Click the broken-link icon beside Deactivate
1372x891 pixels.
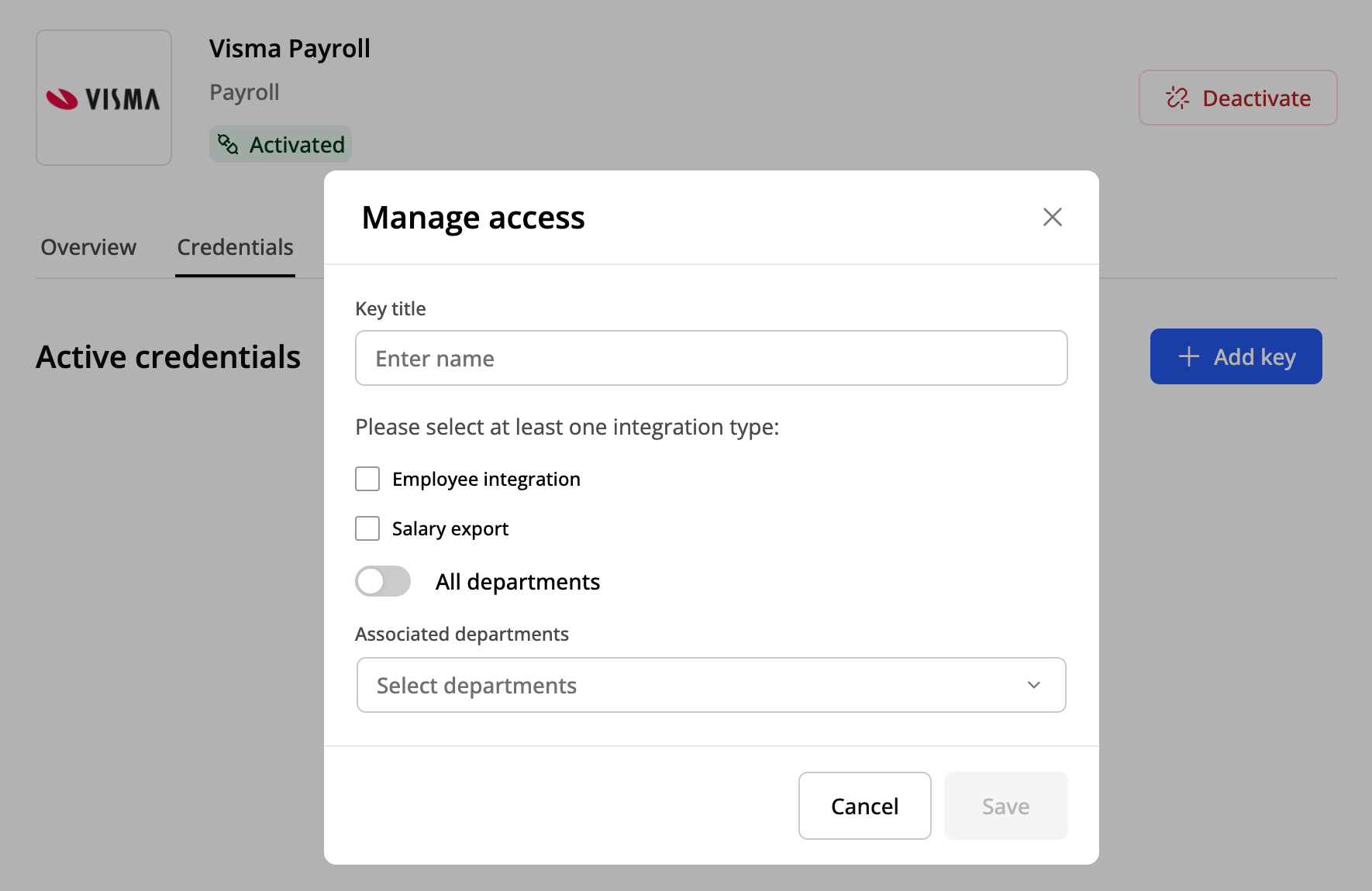pyautogui.click(x=1177, y=98)
